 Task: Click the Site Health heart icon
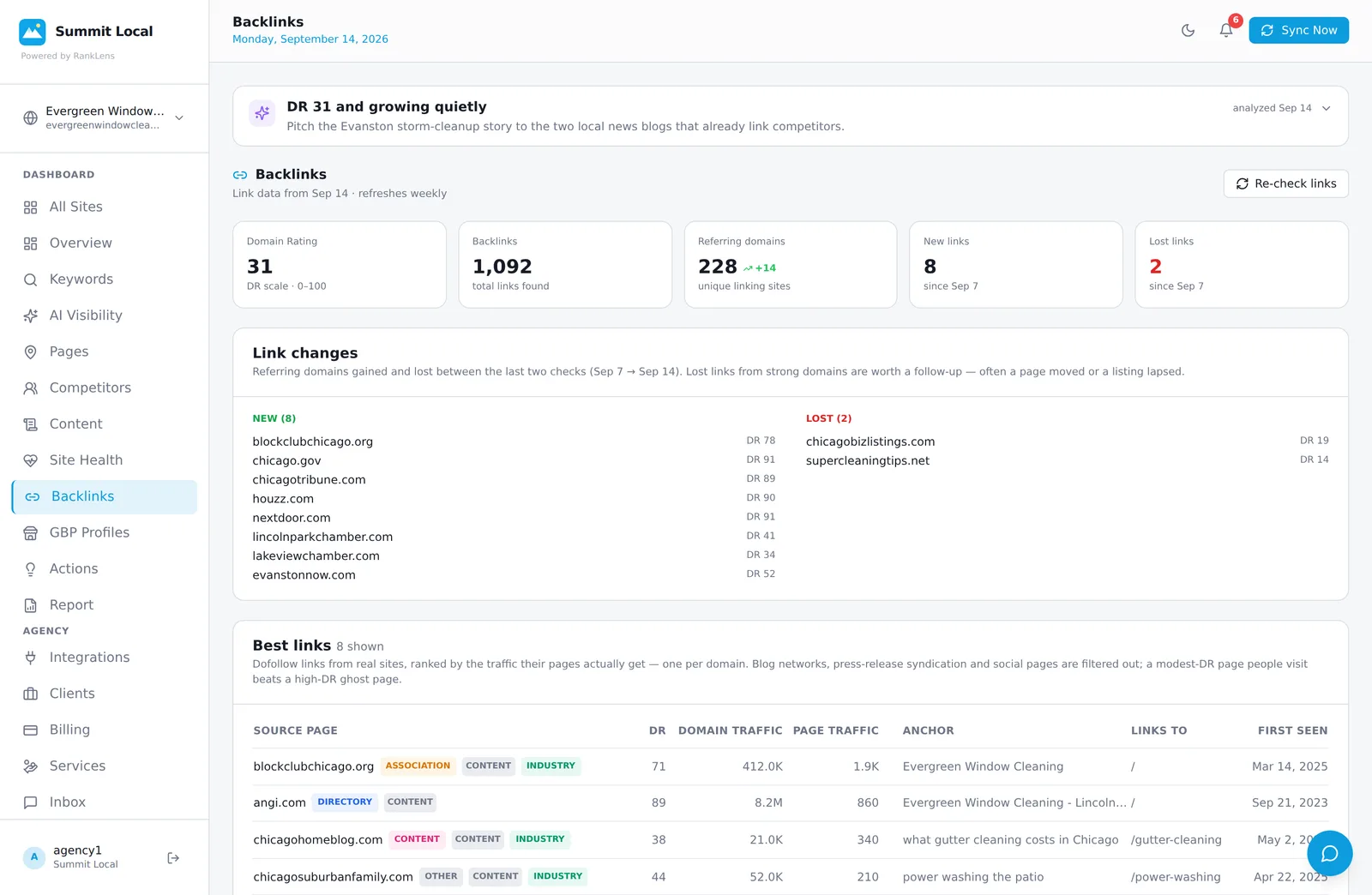[31, 460]
